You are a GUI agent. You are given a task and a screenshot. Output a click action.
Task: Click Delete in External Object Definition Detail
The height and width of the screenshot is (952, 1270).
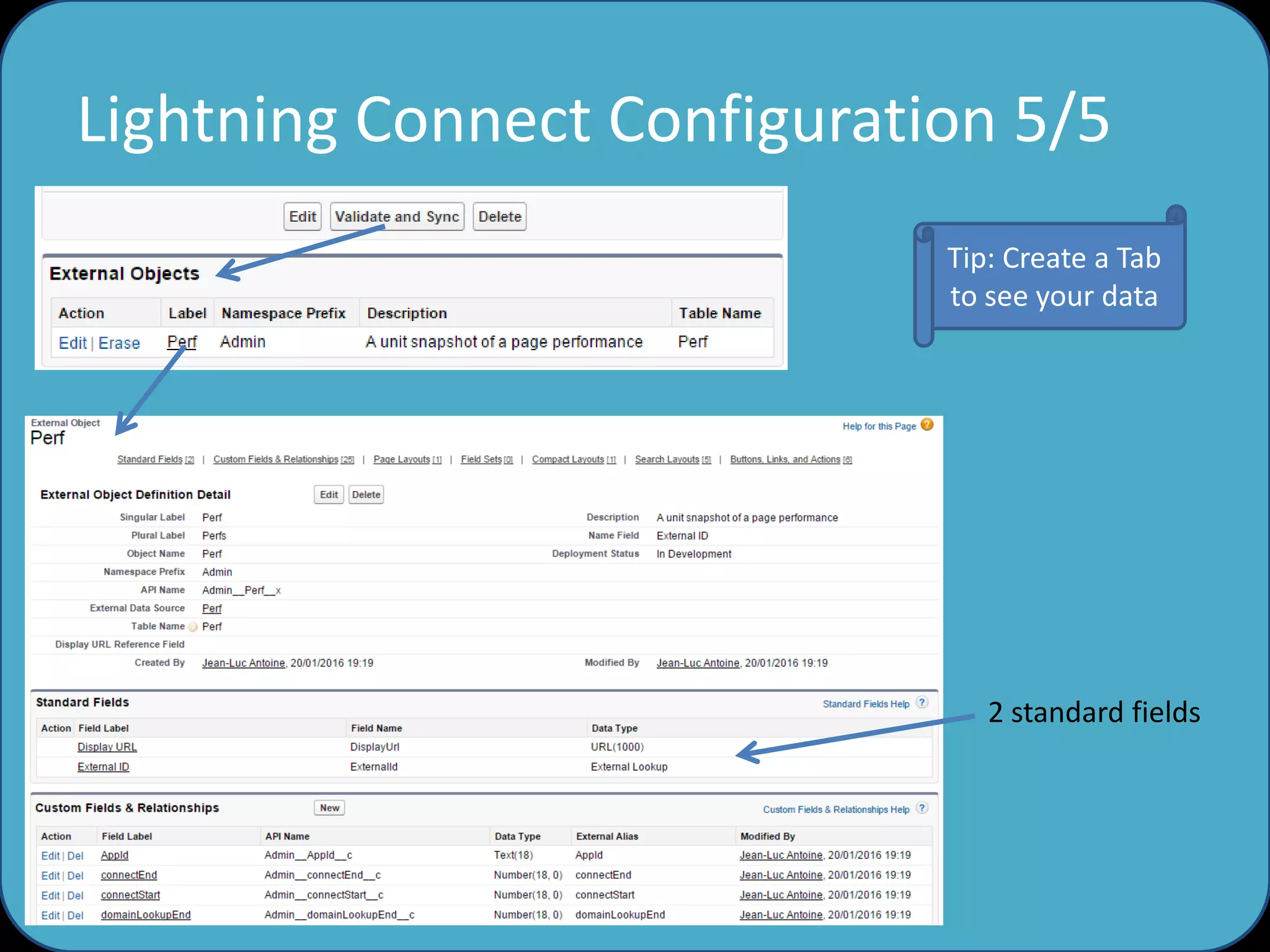(366, 495)
